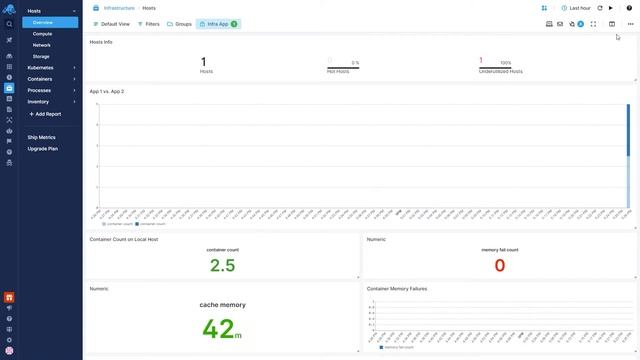Open the rocket icon in left rail

tap(9, 40)
